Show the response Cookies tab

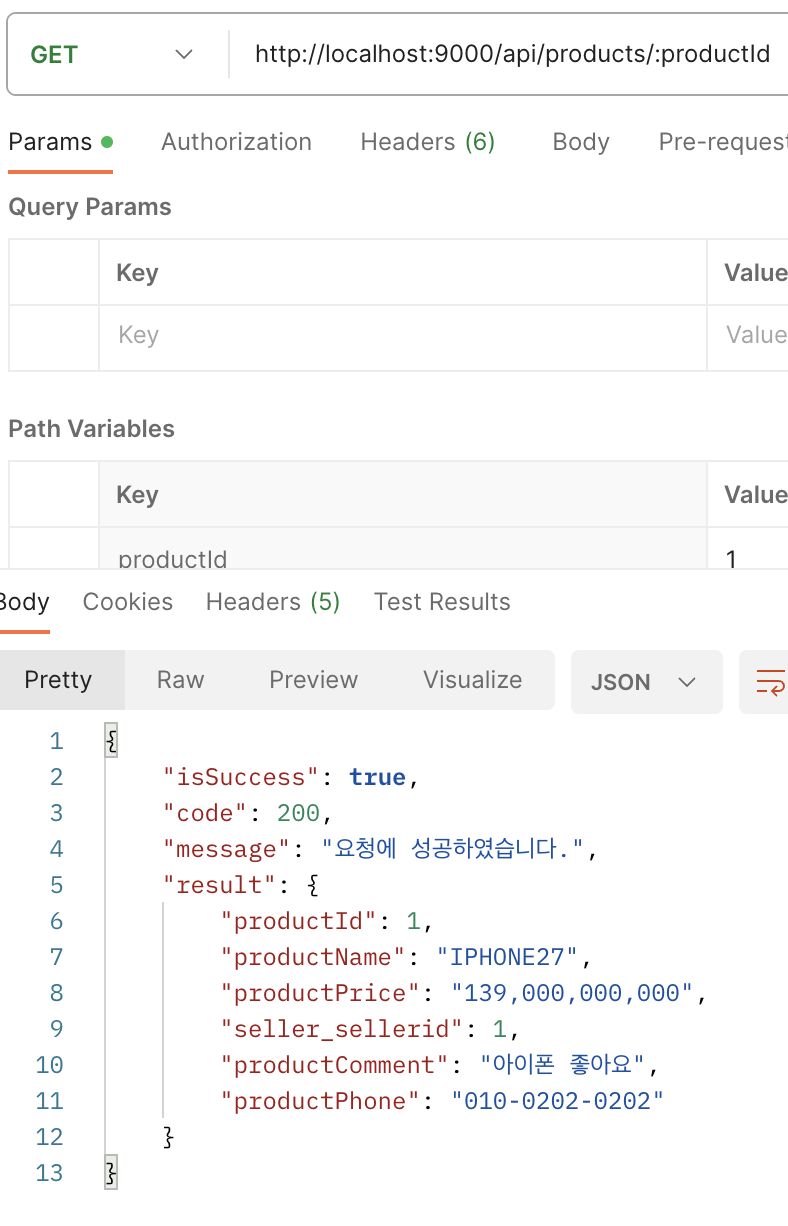[128, 602]
